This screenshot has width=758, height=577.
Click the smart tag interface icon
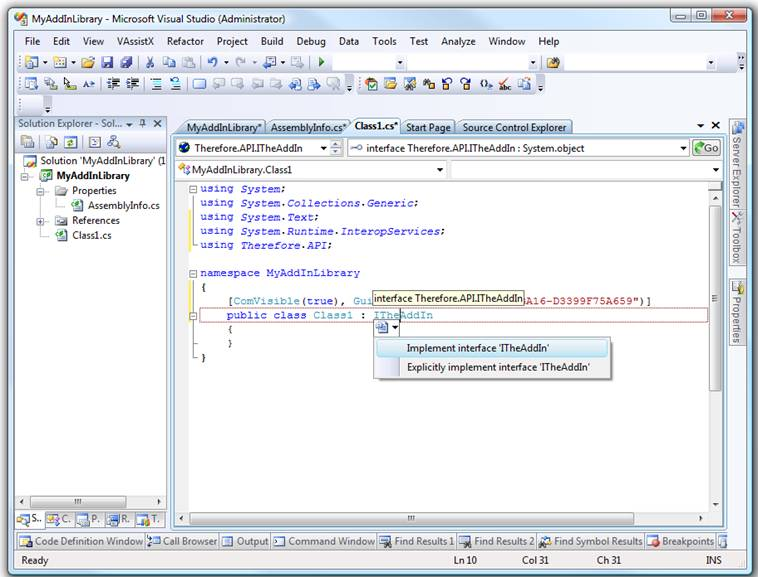pyautogui.click(x=382, y=328)
